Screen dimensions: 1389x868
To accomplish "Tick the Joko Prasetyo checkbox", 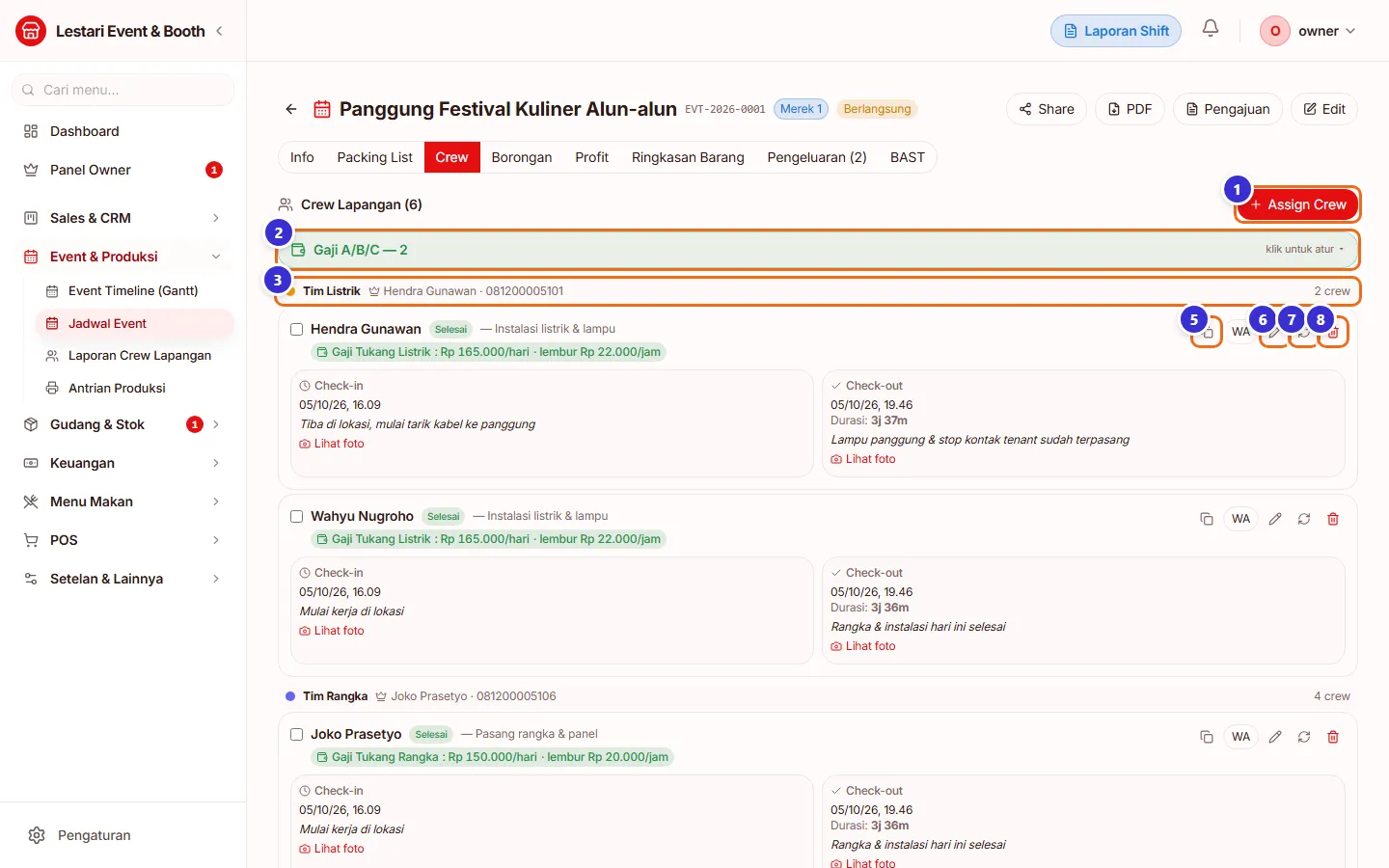I will 297,734.
